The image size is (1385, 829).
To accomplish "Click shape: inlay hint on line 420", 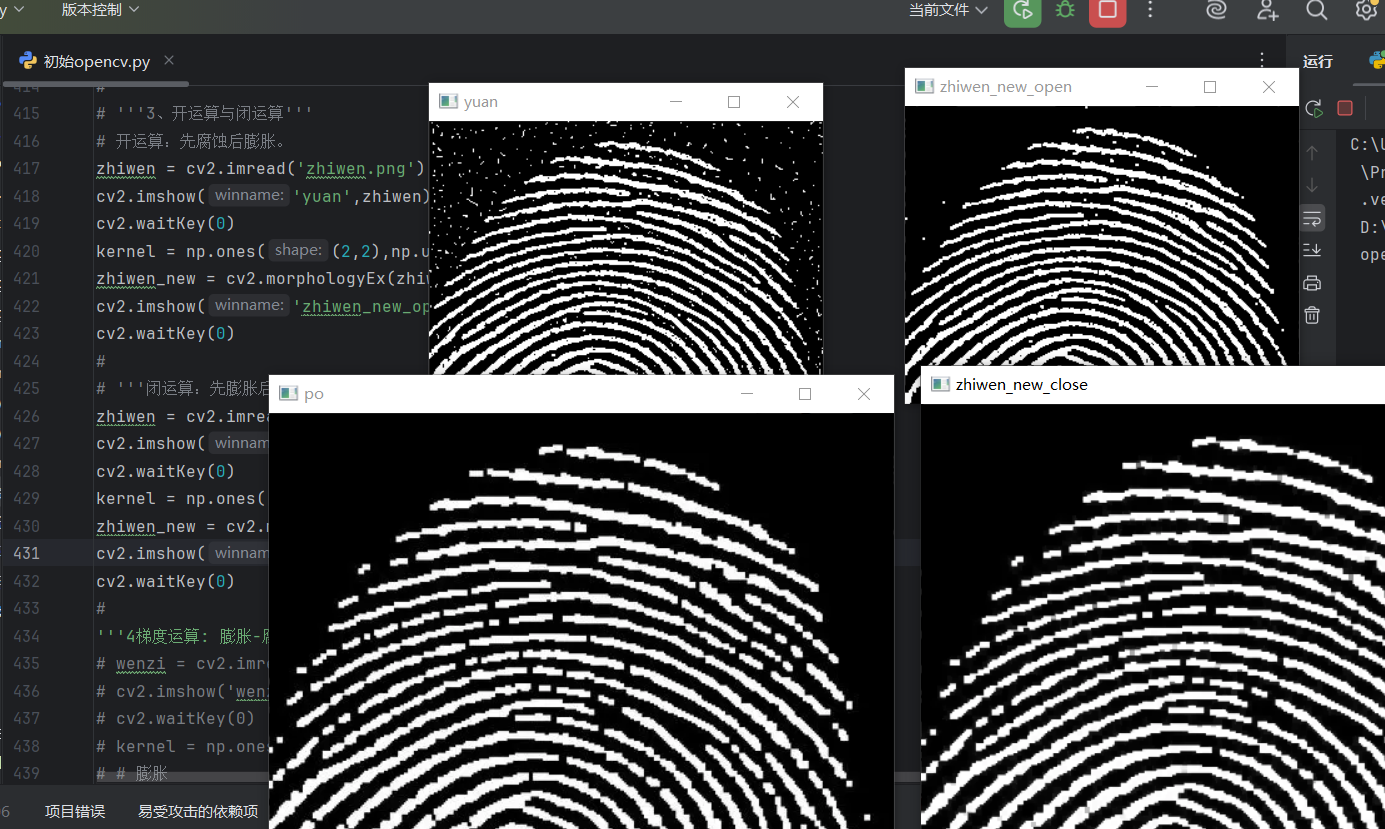I will point(298,251).
